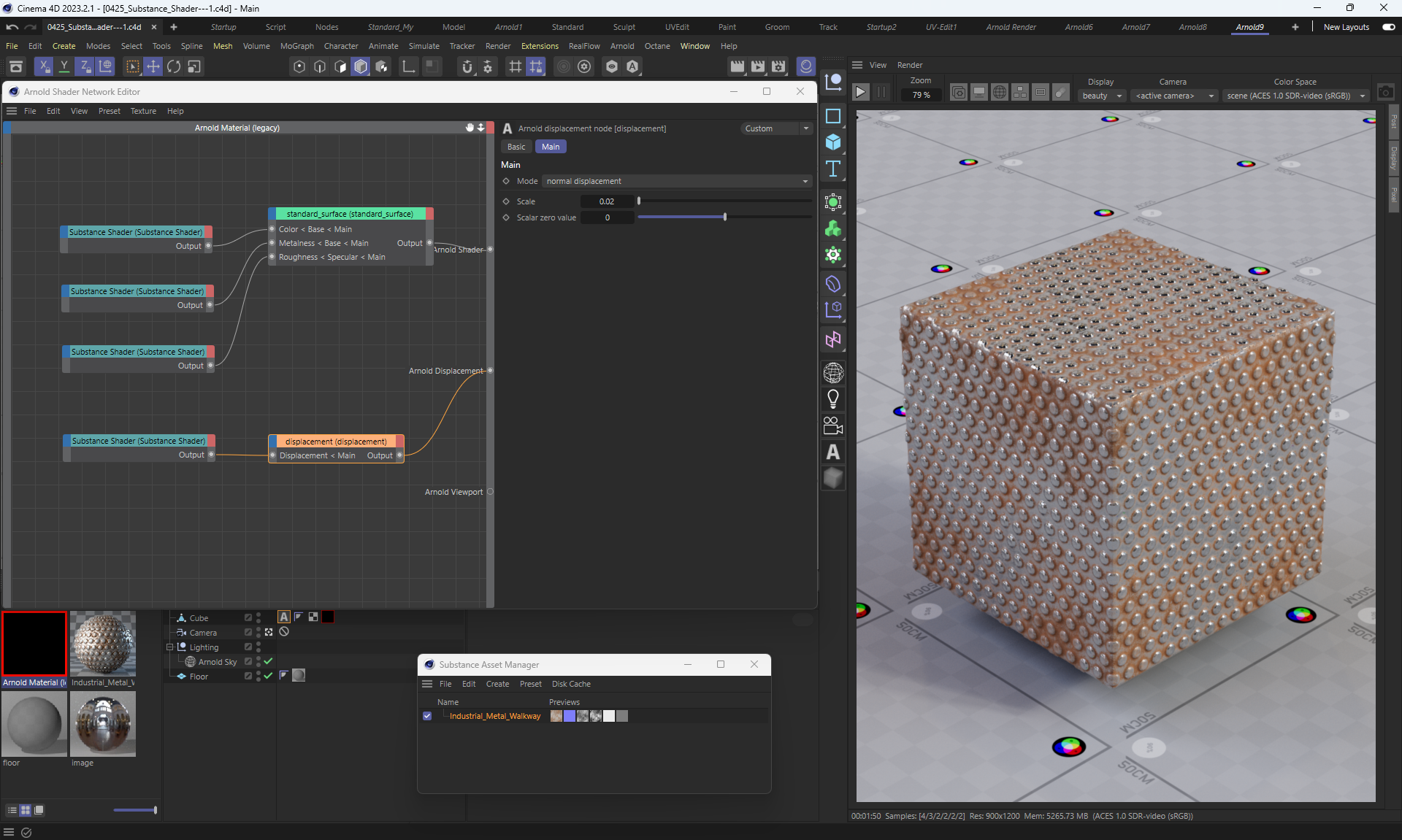The height and width of the screenshot is (840, 1402).
Task: Select the Rotate tool in toolbar
Action: click(174, 66)
